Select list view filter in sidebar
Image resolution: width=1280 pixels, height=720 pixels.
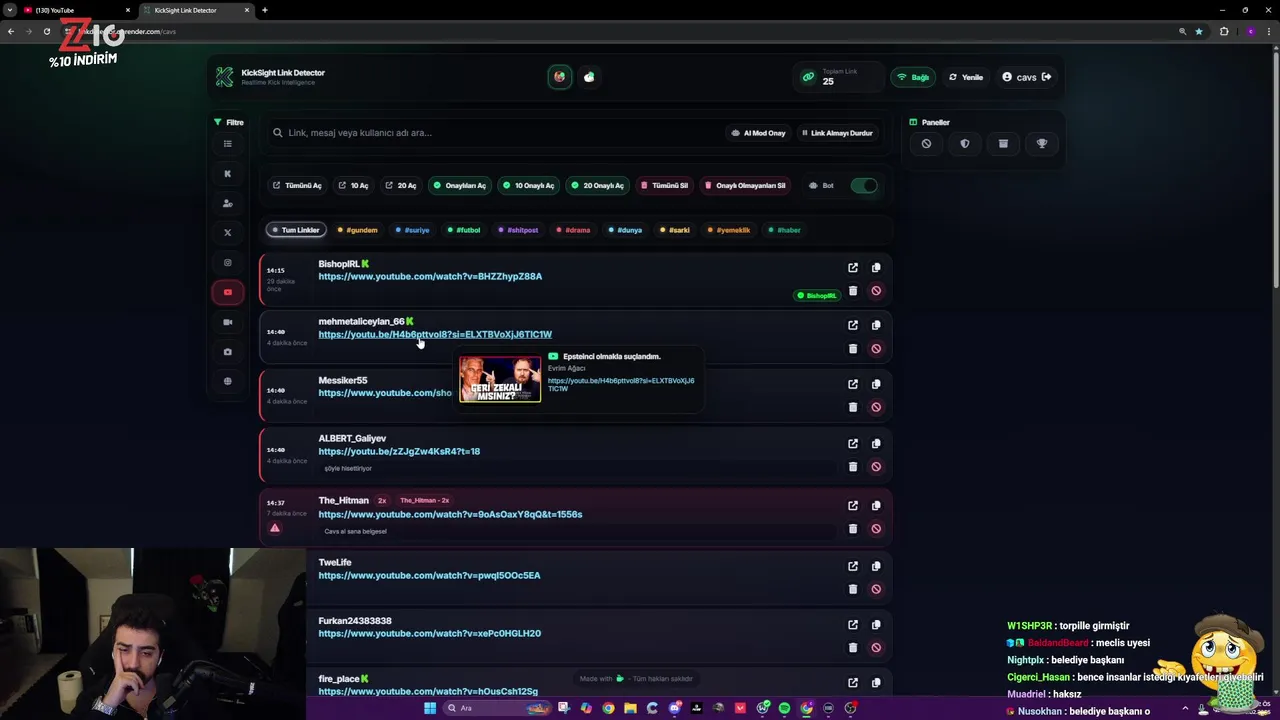click(228, 144)
